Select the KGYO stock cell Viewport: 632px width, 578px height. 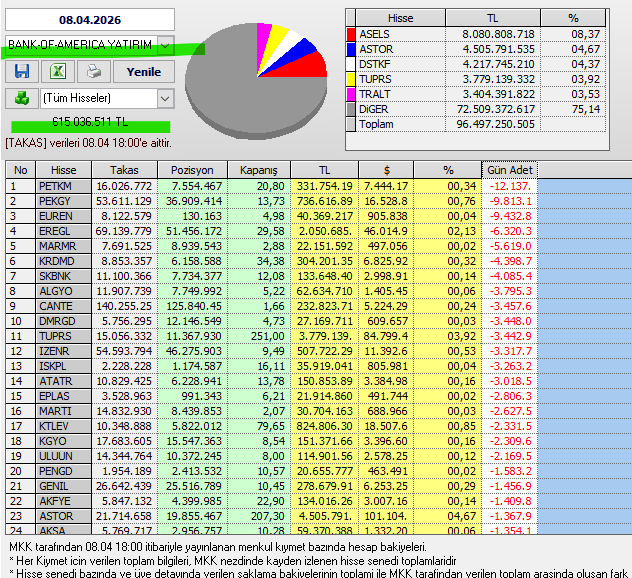[64, 441]
